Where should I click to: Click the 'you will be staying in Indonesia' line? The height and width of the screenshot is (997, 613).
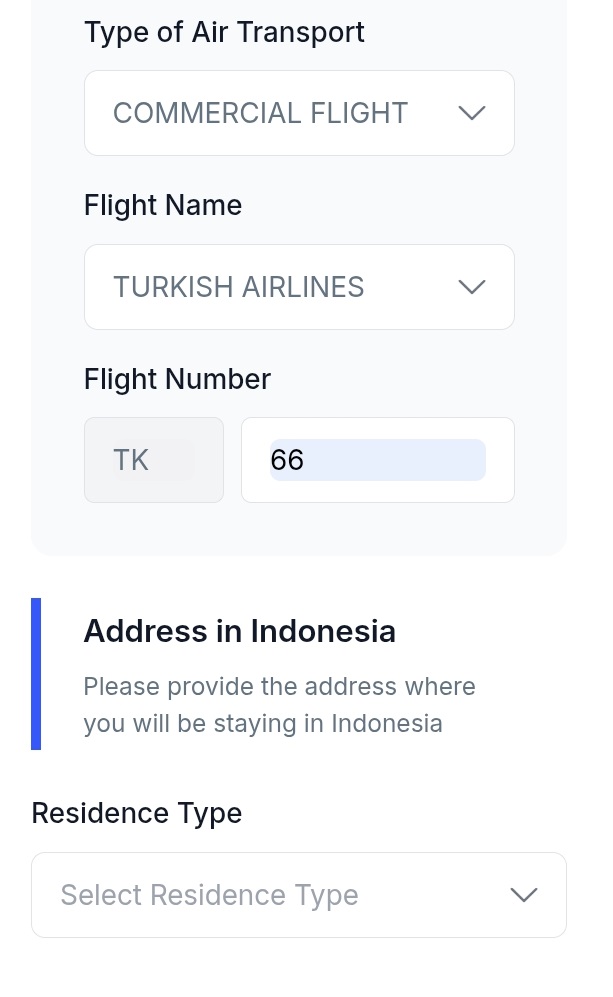pyautogui.click(x=262, y=723)
